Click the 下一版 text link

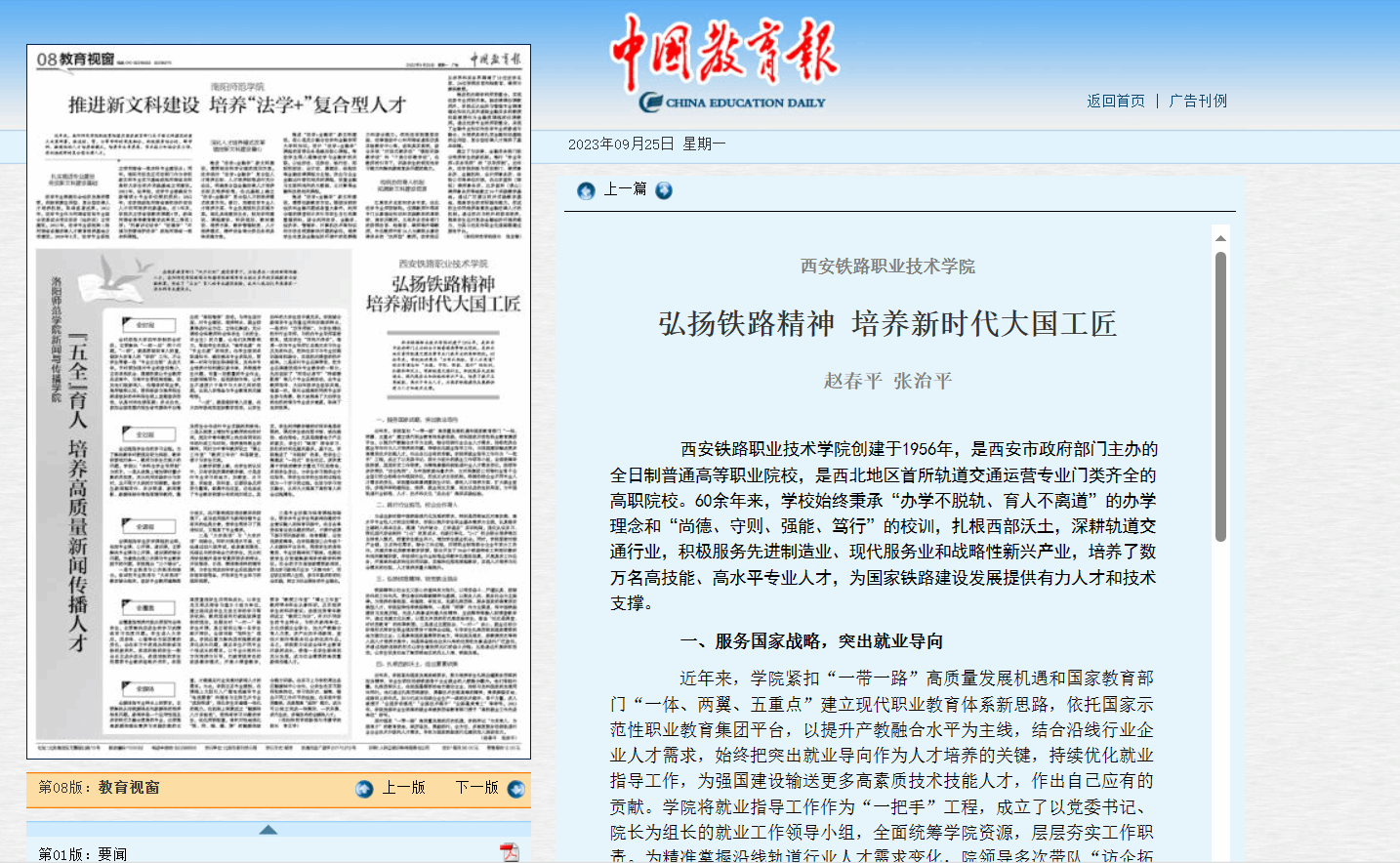pos(476,788)
